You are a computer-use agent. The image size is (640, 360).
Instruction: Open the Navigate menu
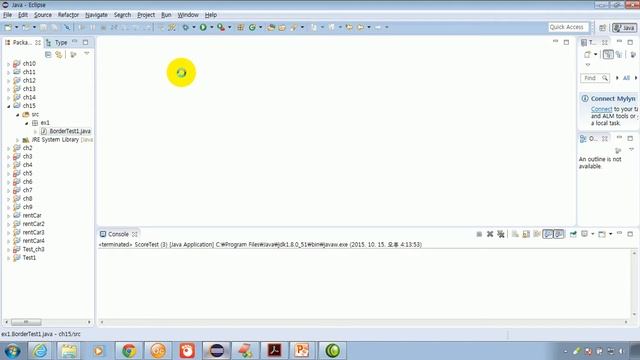[96, 15]
